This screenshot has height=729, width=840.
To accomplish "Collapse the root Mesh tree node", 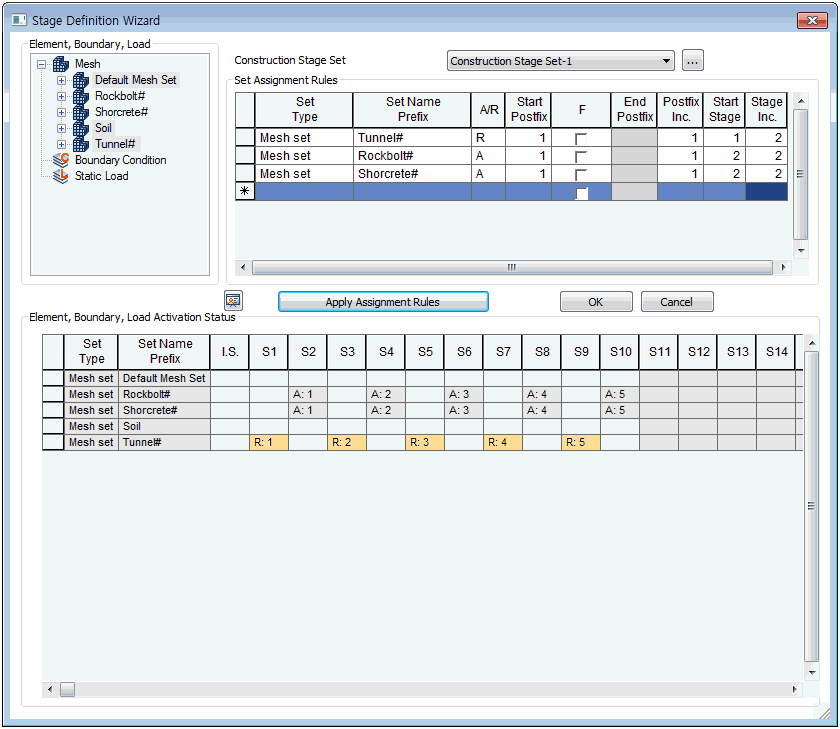I will pos(42,64).
